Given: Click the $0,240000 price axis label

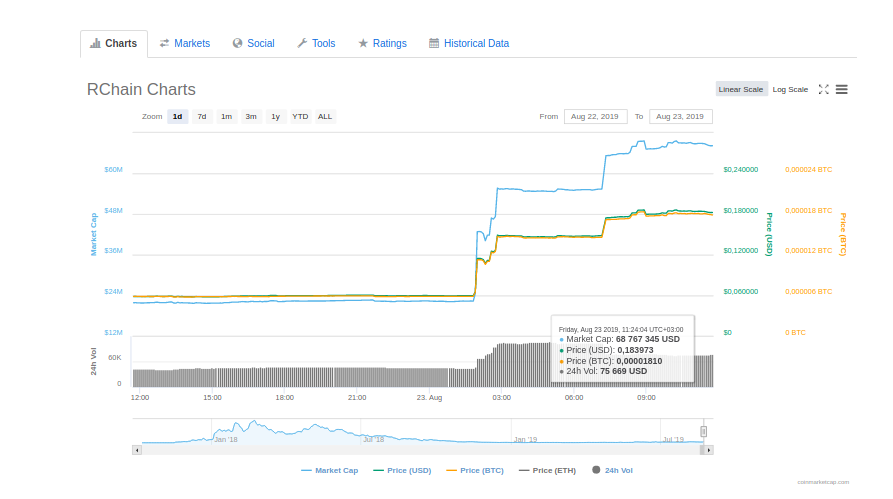Looking at the screenshot, I should [x=740, y=170].
